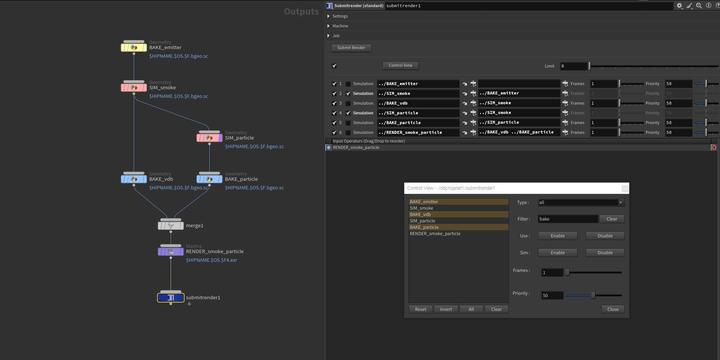Image resolution: width=720 pixels, height=360 pixels.
Task: Open the parameter gear menu icon
Action: pyautogui.click(x=680, y=6)
